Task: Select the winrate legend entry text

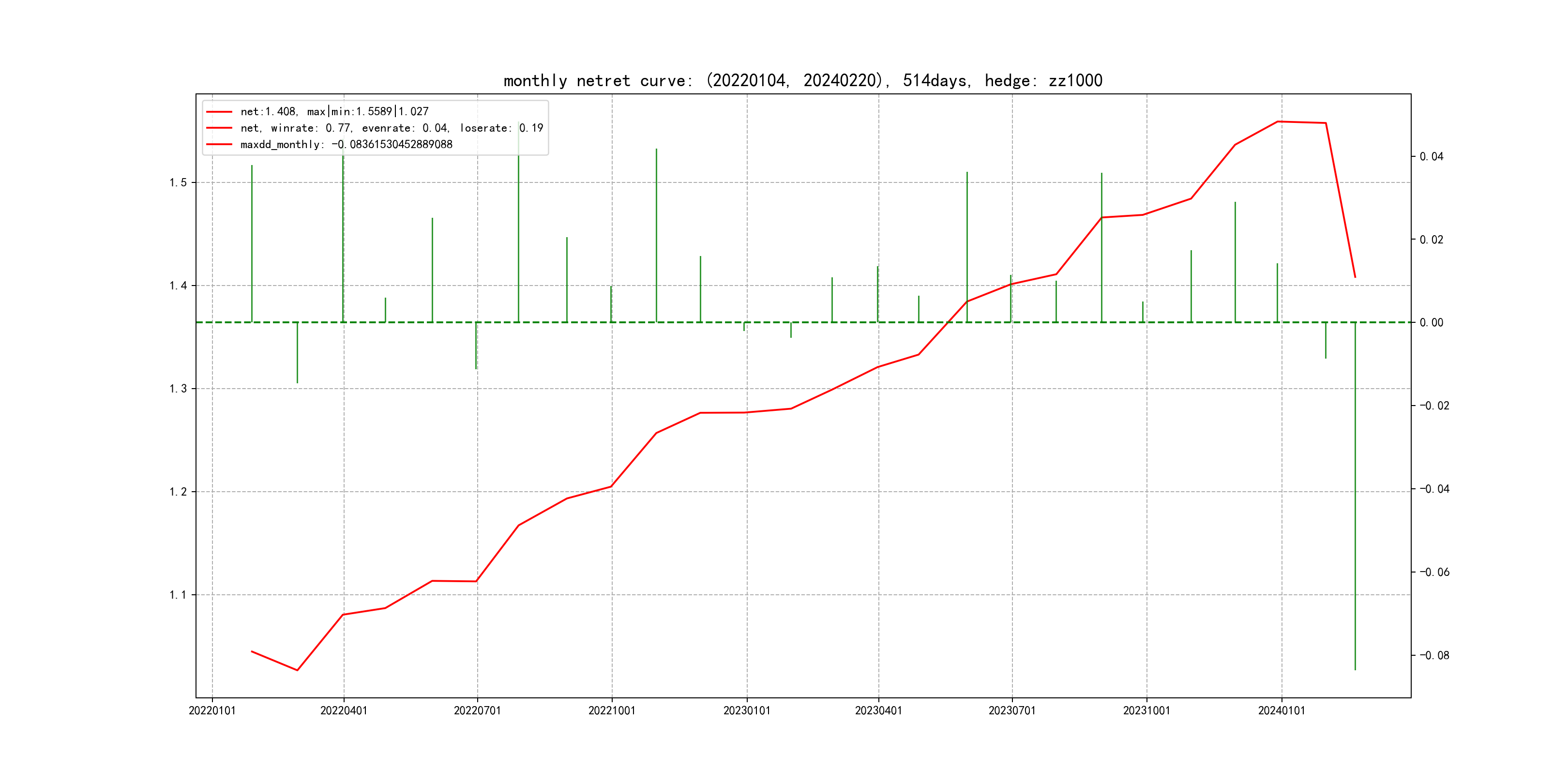Action: (392, 128)
